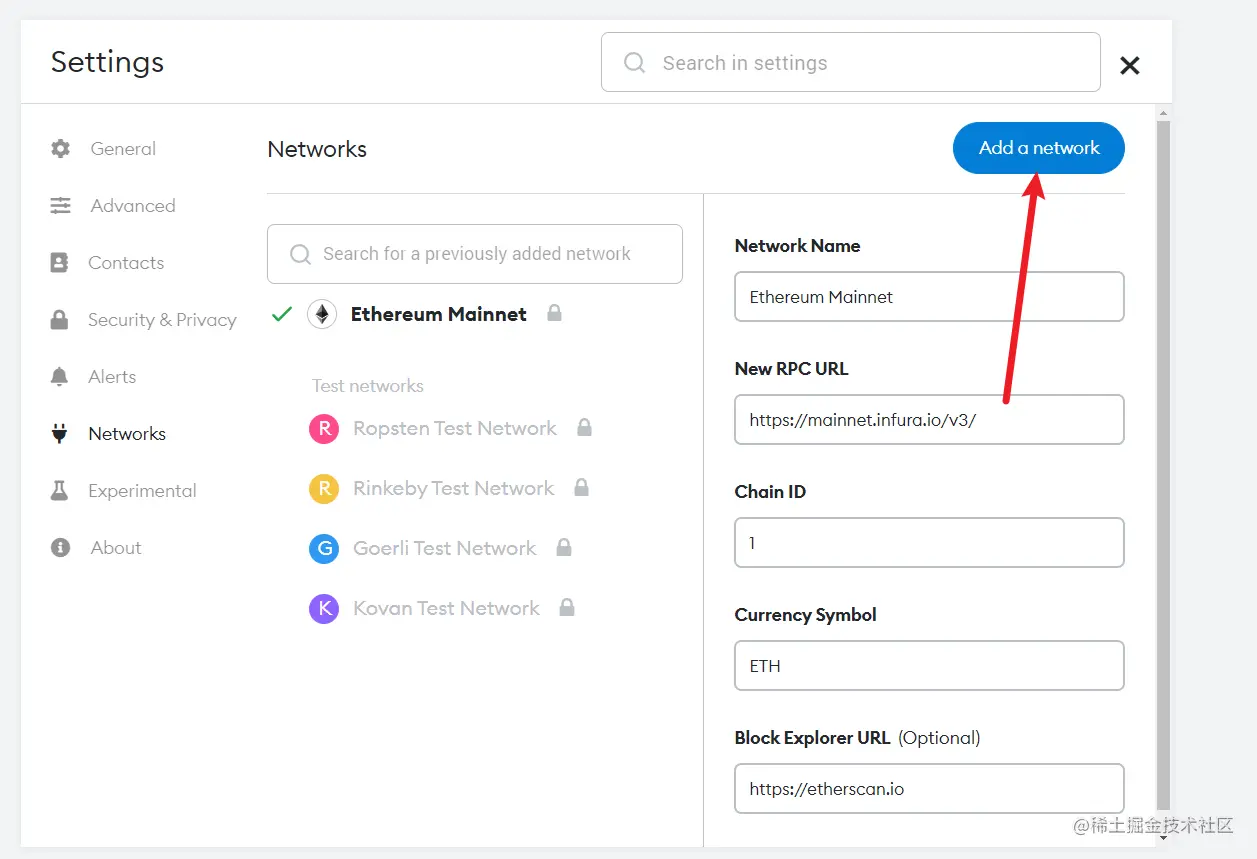Click the green checkmark beside Ethereum Mainnet
Screen dimensions: 1257x859
pos(282,314)
